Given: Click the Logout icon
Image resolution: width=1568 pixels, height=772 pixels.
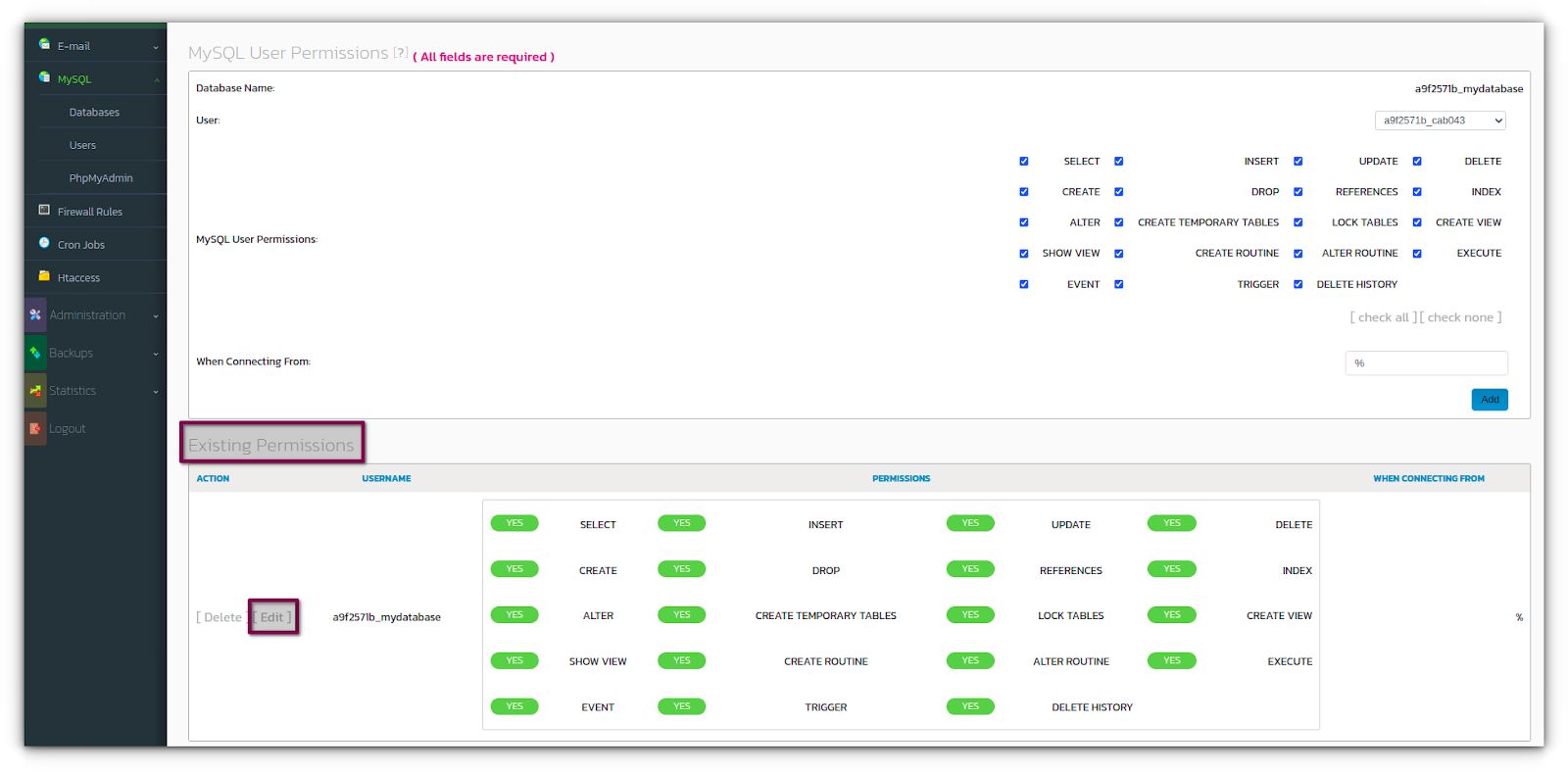Looking at the screenshot, I should point(35,428).
